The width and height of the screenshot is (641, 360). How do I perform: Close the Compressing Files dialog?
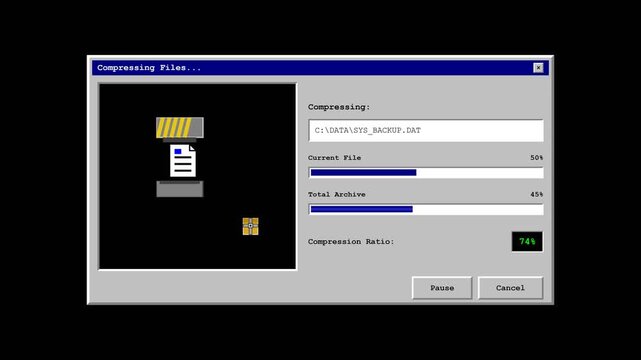(538, 68)
